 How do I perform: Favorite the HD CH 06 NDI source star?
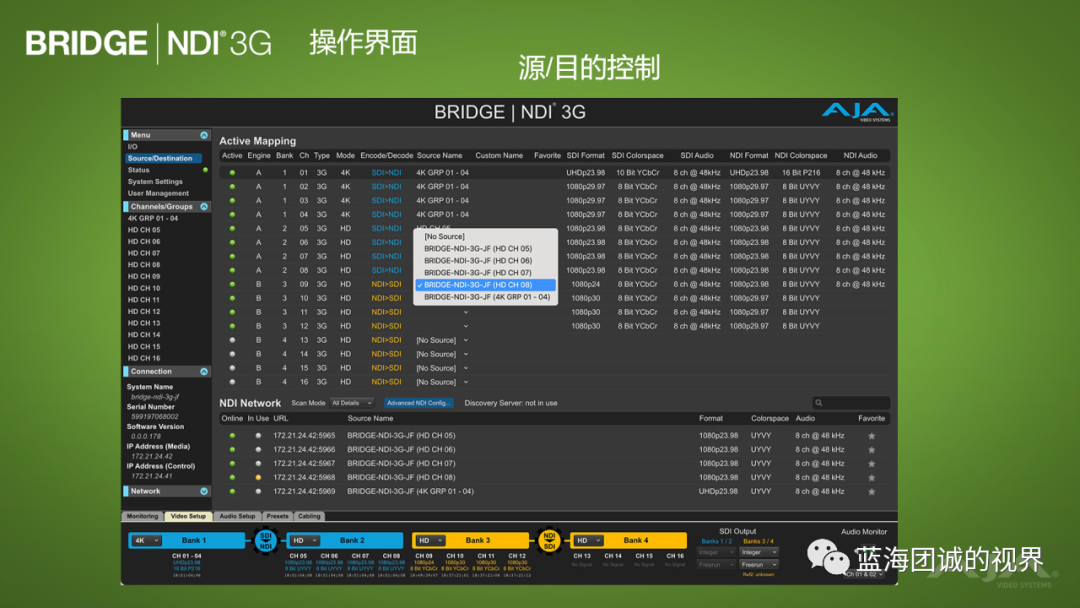click(x=871, y=450)
